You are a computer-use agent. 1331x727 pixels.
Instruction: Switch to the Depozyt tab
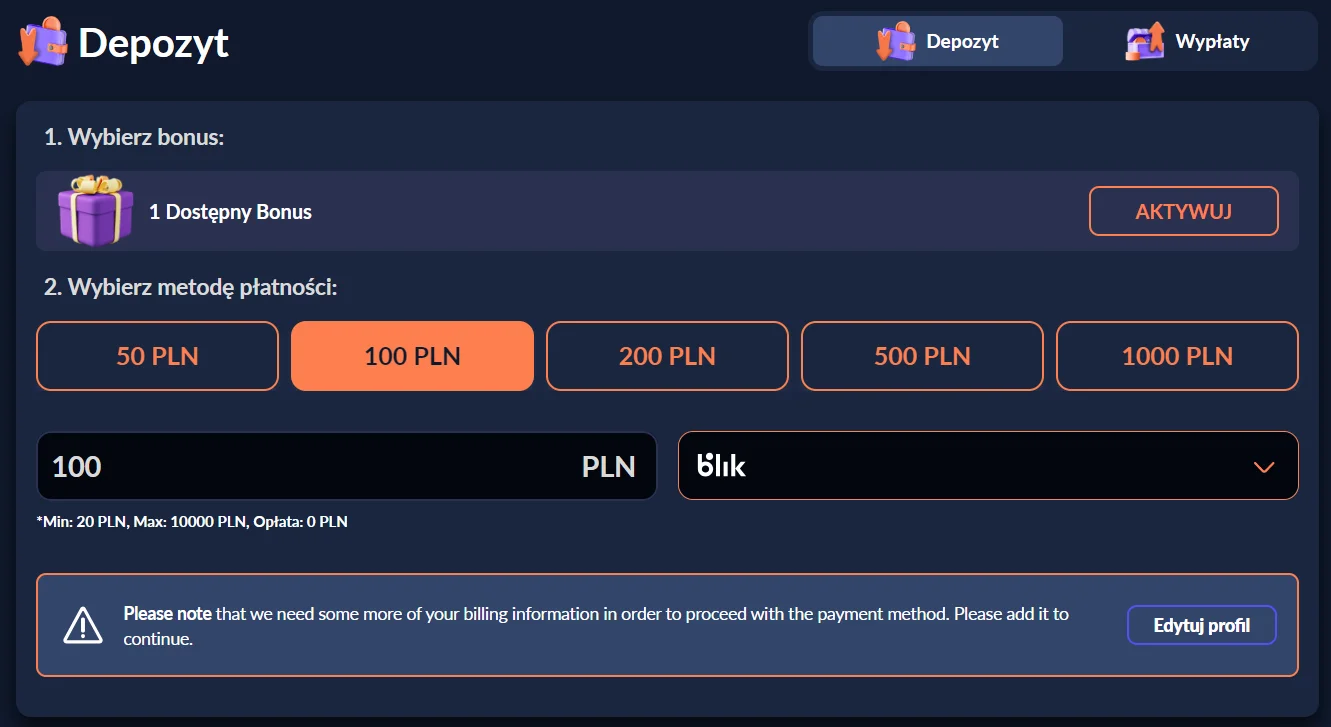936,41
